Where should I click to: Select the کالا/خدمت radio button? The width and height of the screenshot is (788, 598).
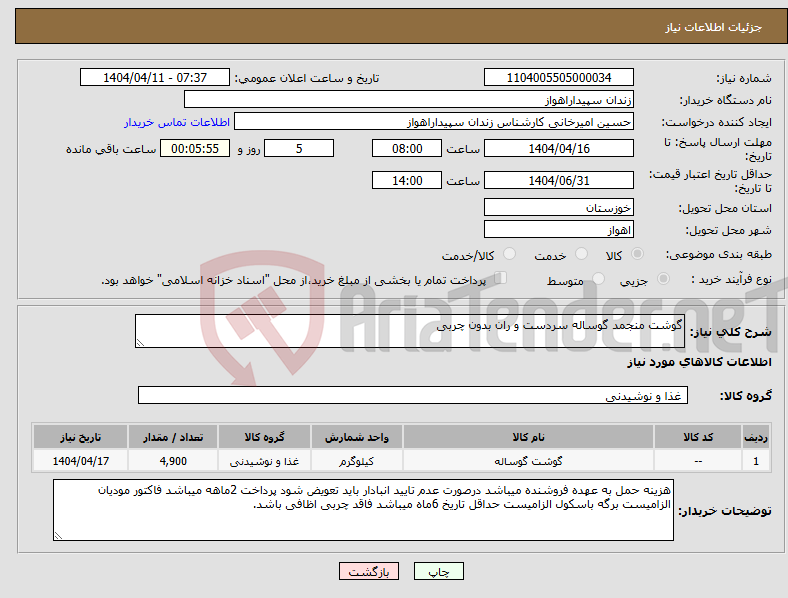510,254
